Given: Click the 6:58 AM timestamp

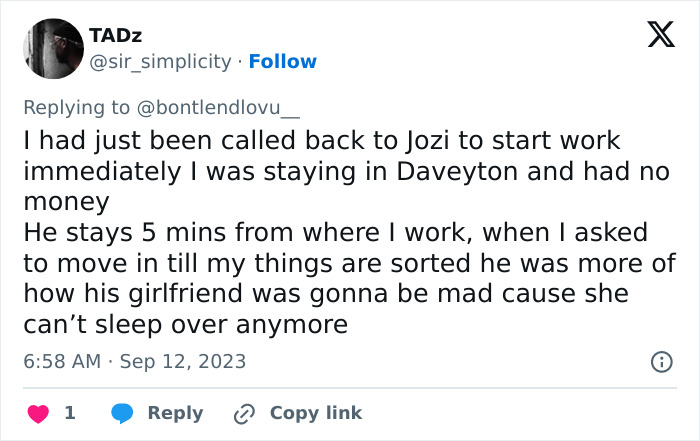Looking at the screenshot, I should coord(61,361).
